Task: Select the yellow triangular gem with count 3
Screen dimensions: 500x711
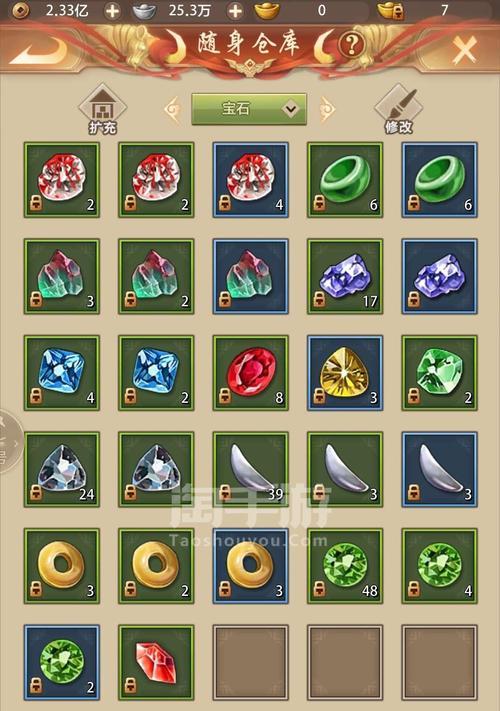Action: click(x=345, y=373)
